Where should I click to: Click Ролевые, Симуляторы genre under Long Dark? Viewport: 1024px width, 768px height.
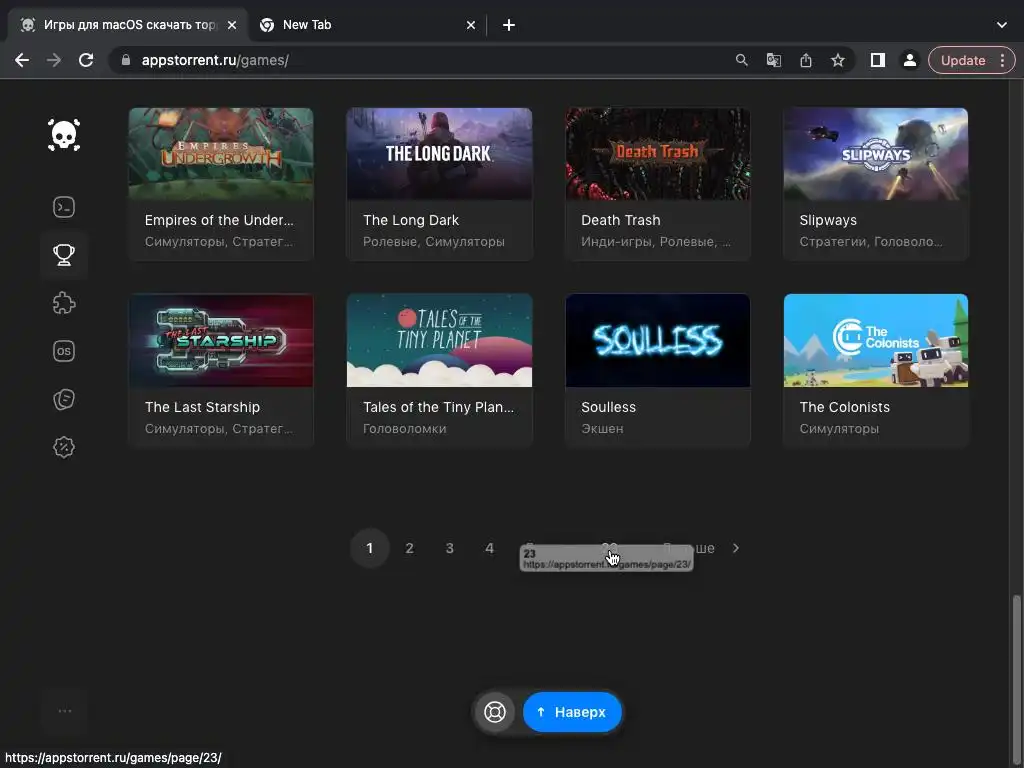tap(434, 242)
